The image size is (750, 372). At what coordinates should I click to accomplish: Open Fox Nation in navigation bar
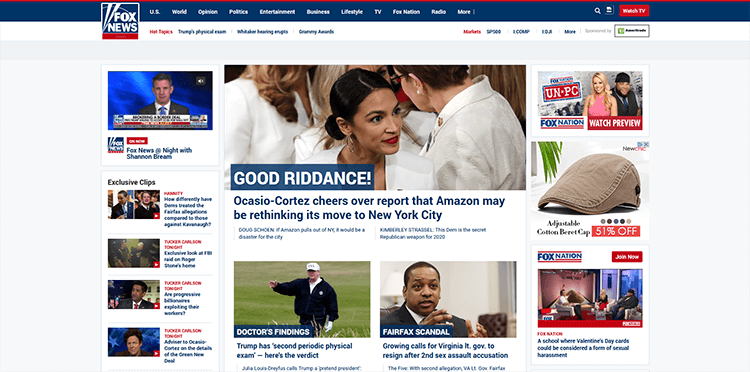coord(406,12)
